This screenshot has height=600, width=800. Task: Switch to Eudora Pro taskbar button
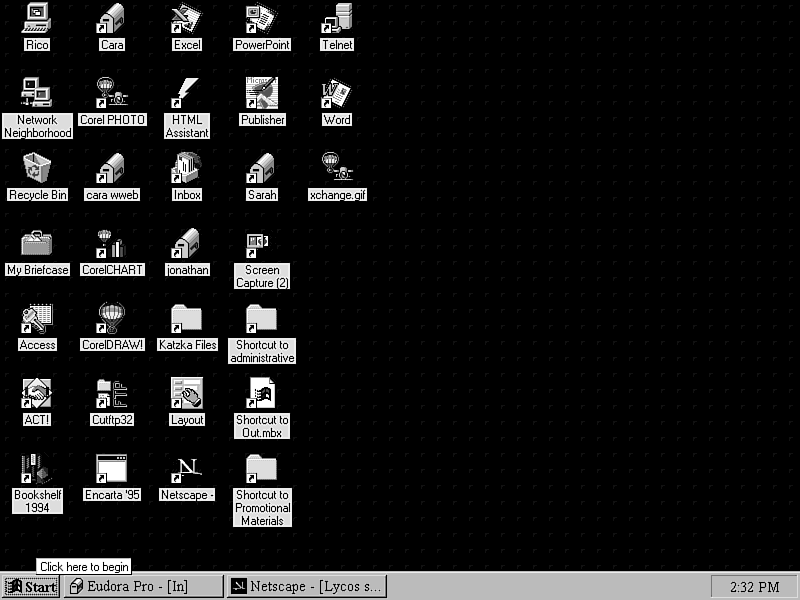[x=143, y=587]
